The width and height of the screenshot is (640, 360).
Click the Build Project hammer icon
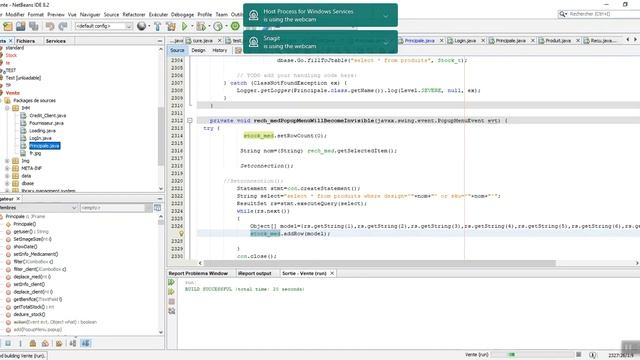[x=158, y=26]
